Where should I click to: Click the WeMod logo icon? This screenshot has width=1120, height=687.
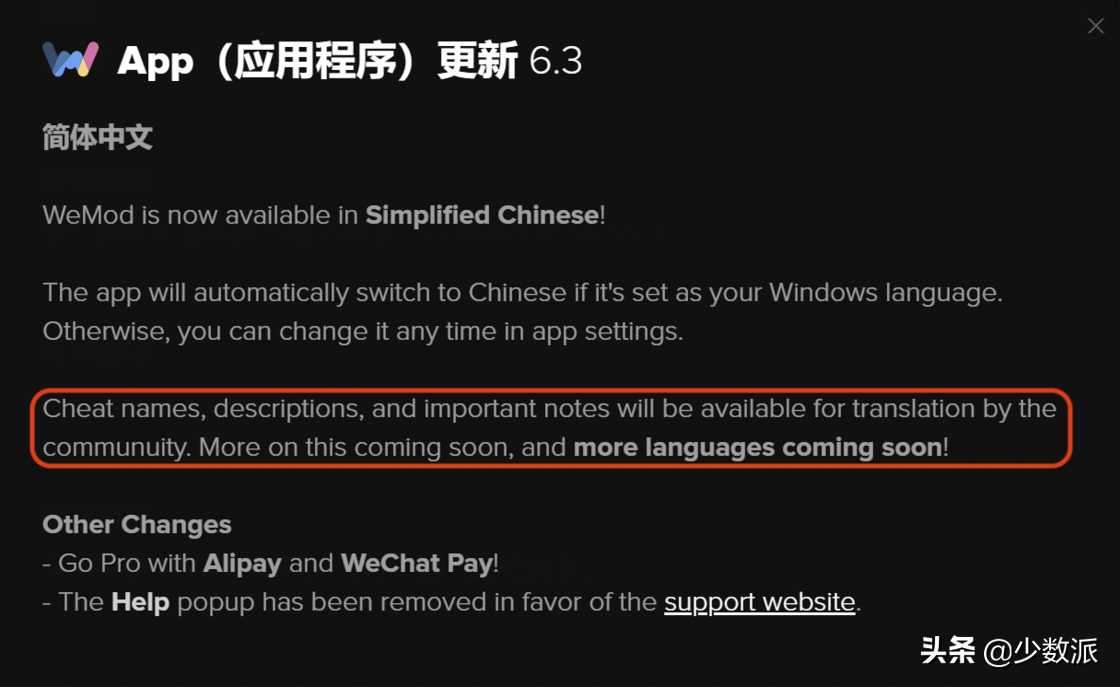point(70,59)
